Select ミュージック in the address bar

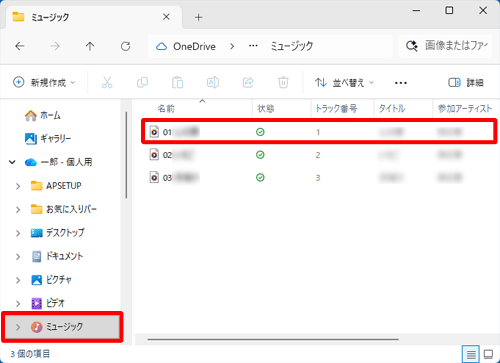292,46
